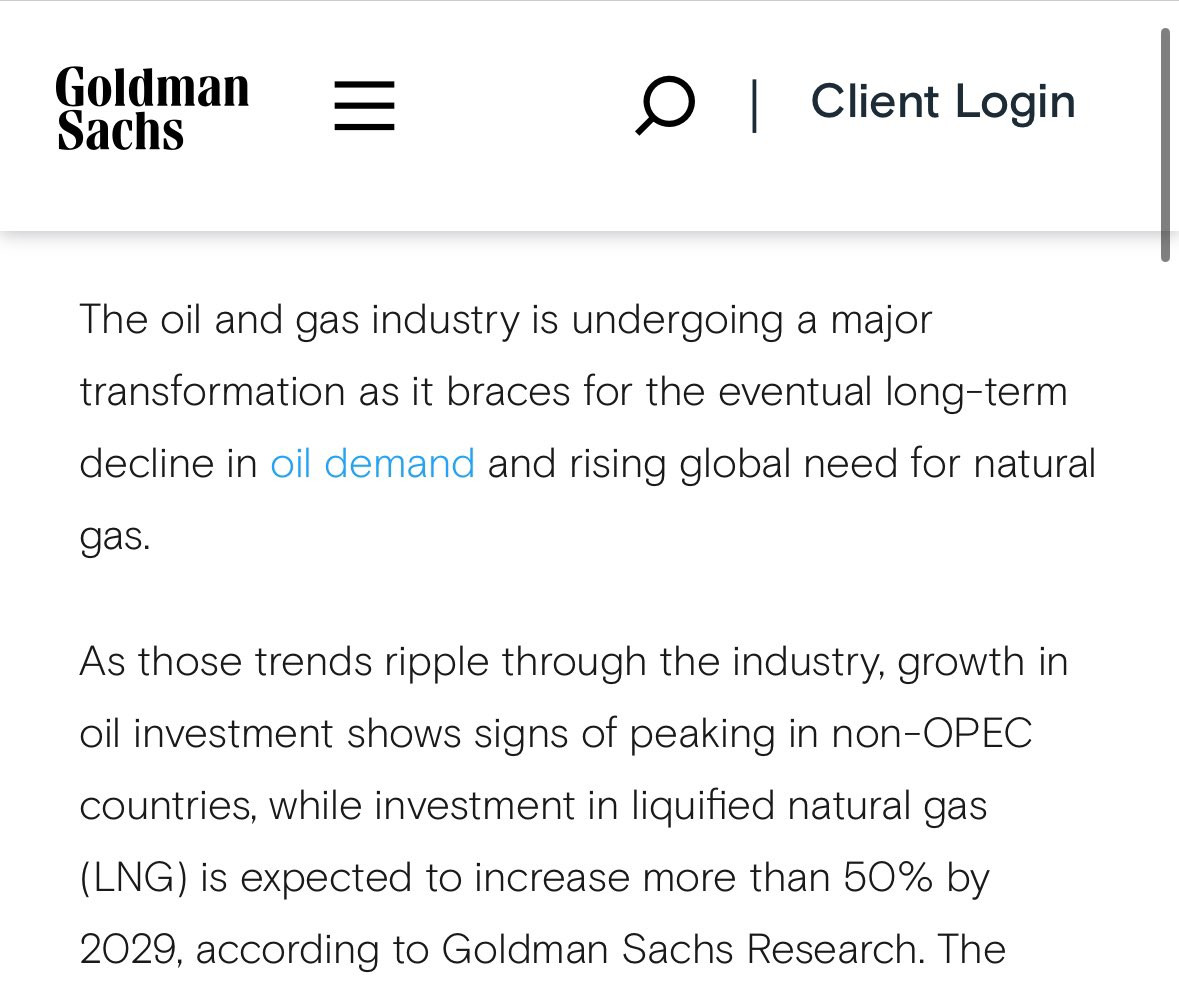
Task: Click the word "Sachs" in the logo
Action: [x=120, y=131]
